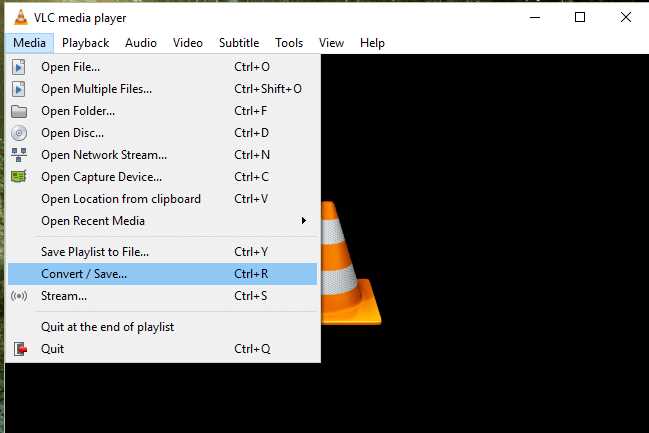
Task: Click the Ctrl+Shift+O shortcut text
Action: [x=268, y=89]
